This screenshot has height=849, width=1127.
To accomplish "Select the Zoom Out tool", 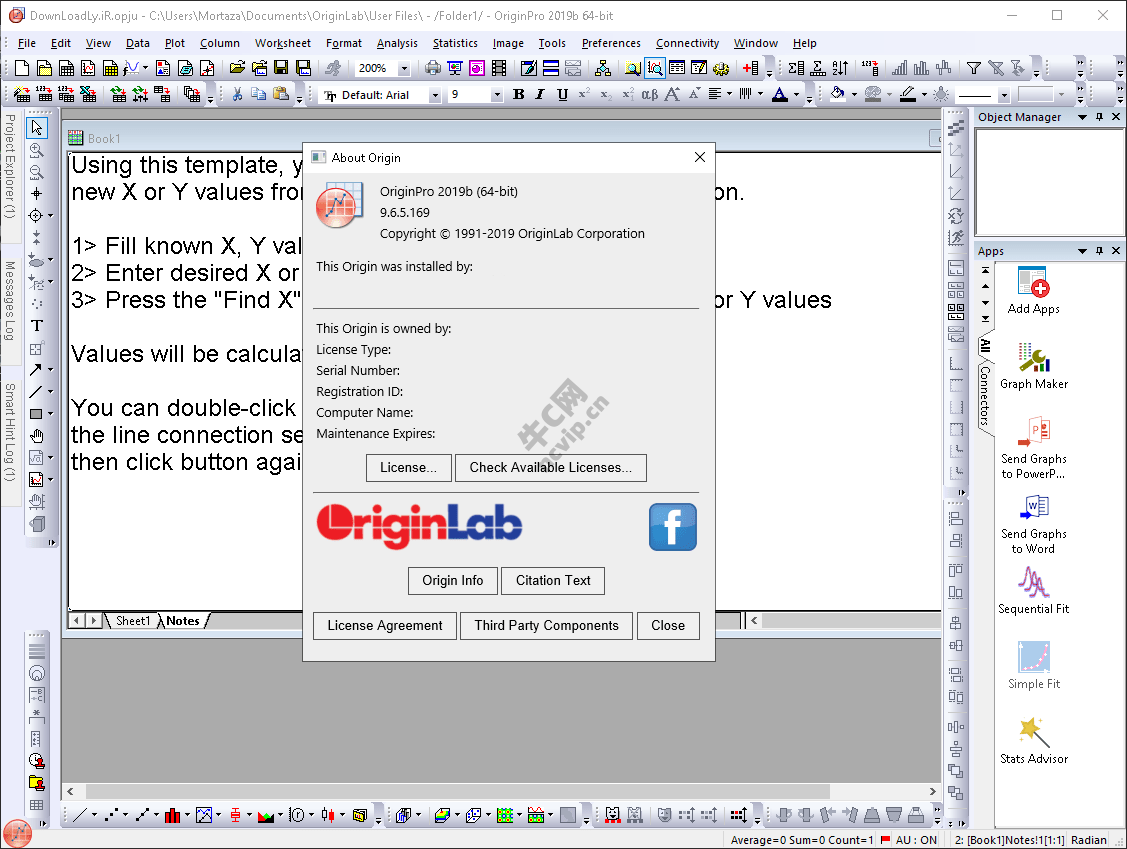I will 37,172.
